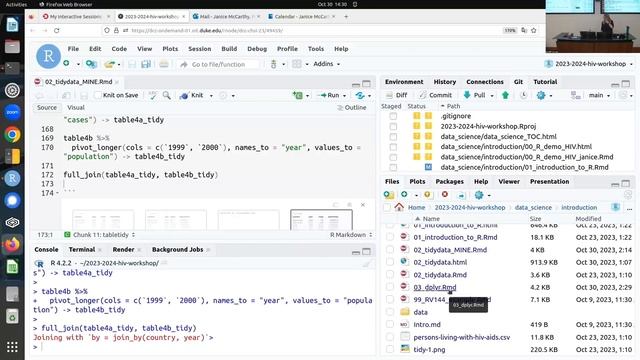Click the print document icon in the main toolbar
This screenshot has height=360, width=640.
coord(164,64)
